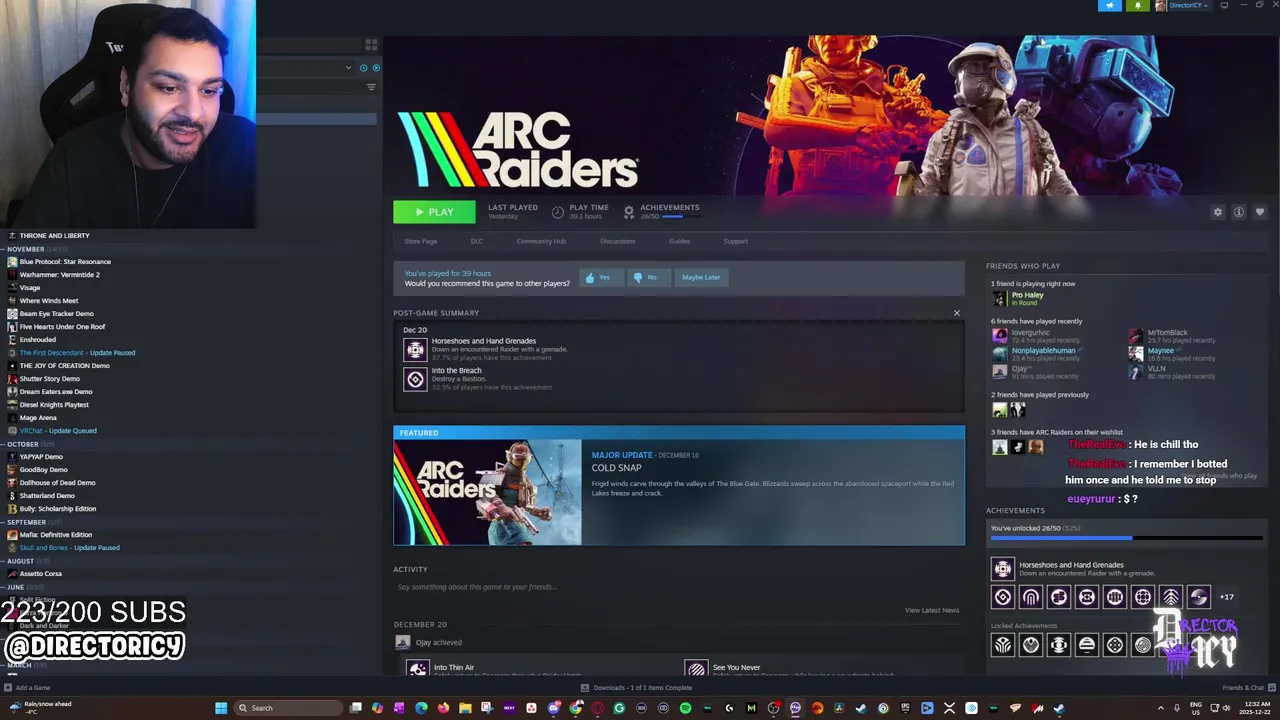
Task: Open Downloads status bar entry
Action: coord(636,688)
